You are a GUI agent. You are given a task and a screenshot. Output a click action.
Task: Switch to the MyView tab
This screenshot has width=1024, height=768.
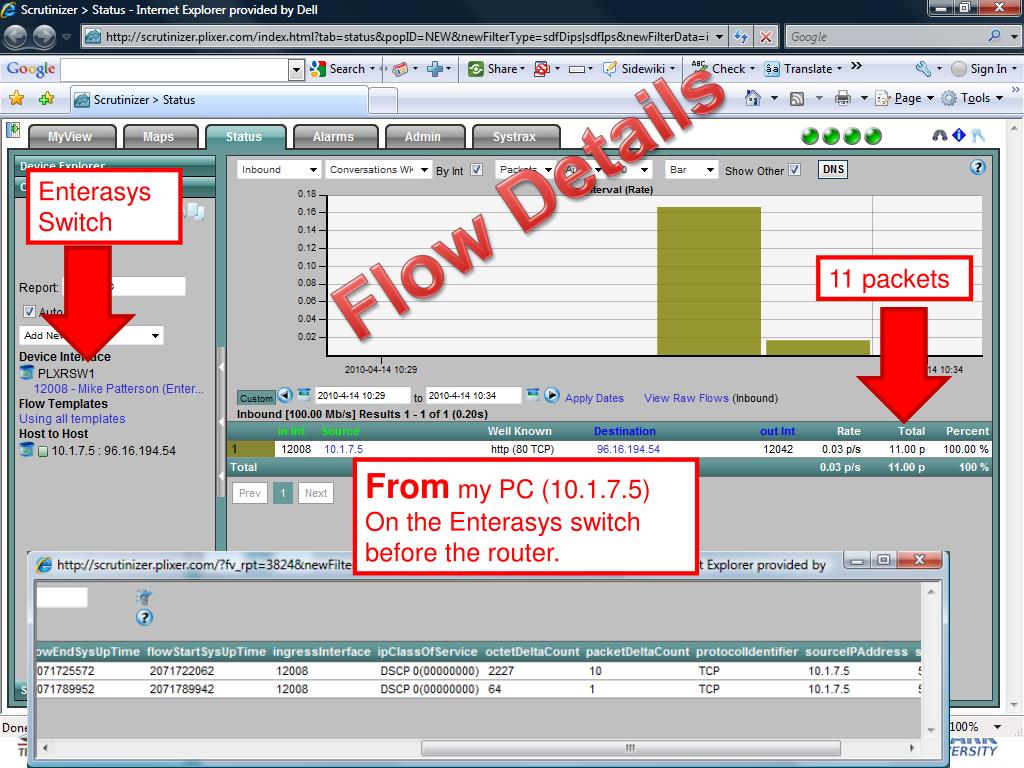click(70, 136)
